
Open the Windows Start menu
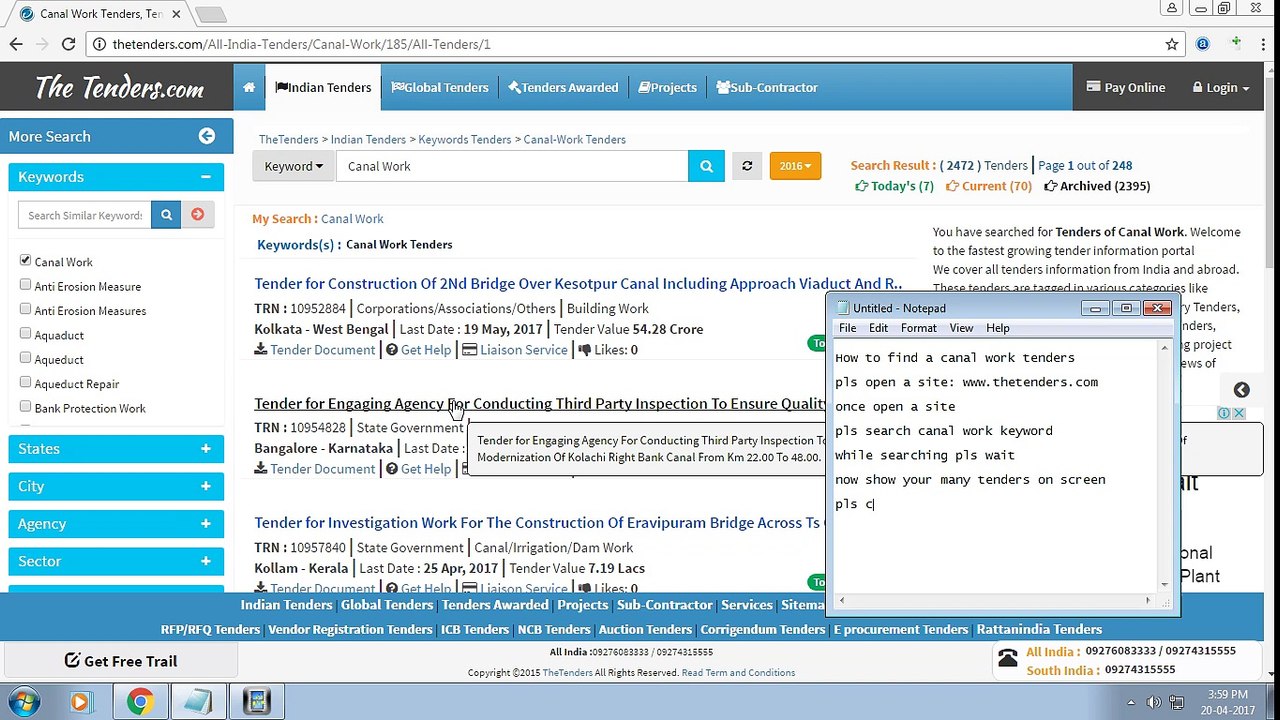(x=24, y=701)
